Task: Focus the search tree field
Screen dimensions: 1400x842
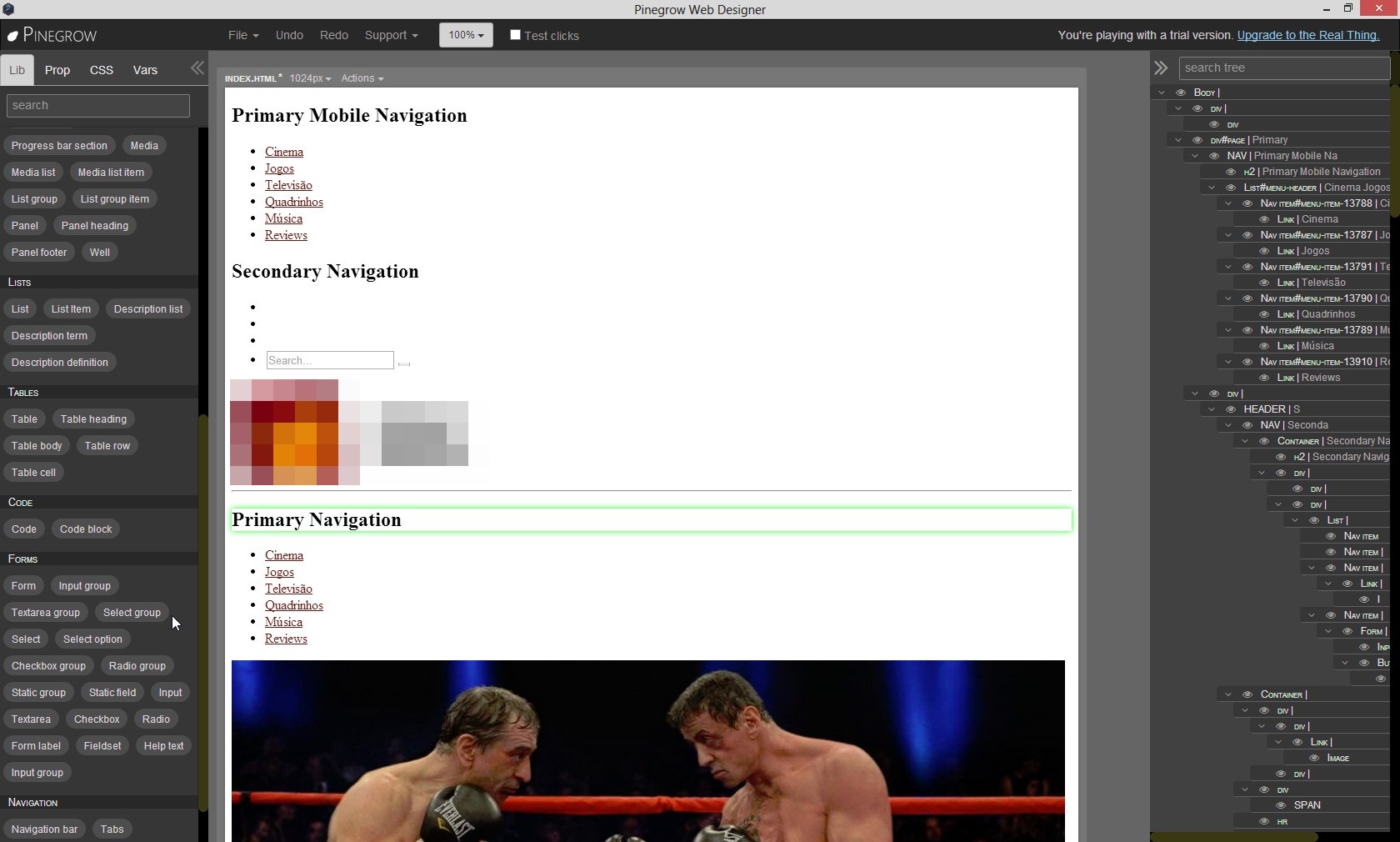Action: (1284, 68)
